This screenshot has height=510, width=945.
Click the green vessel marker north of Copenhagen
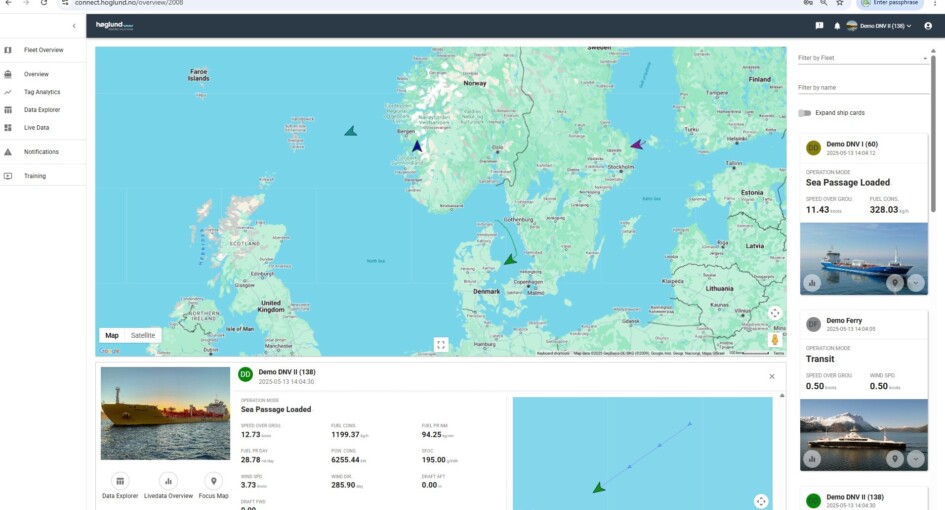[x=510, y=259]
